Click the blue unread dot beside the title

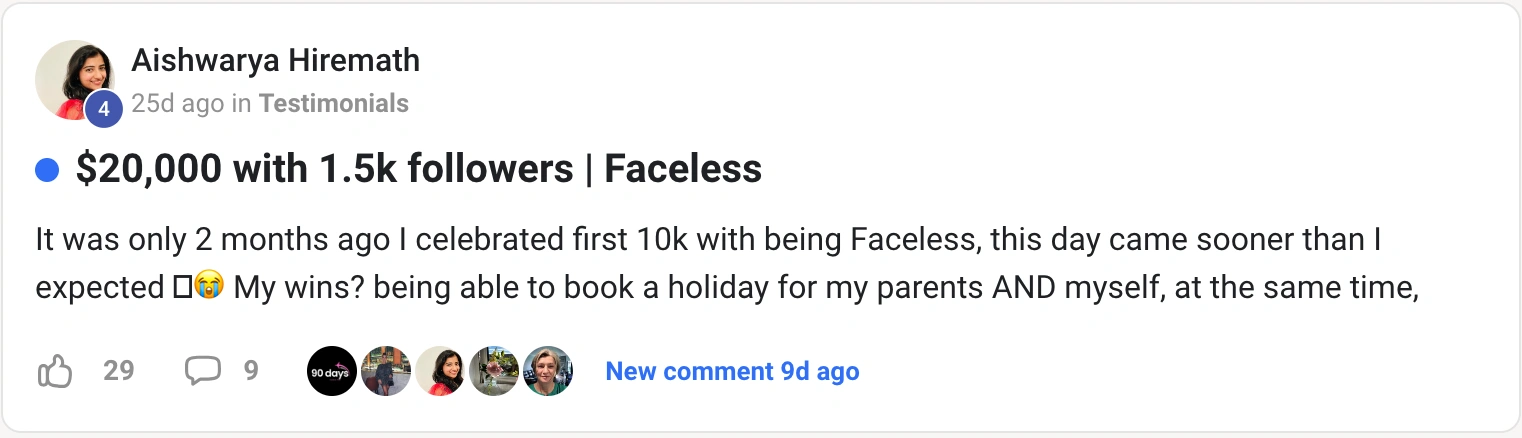pyautogui.click(x=46, y=171)
